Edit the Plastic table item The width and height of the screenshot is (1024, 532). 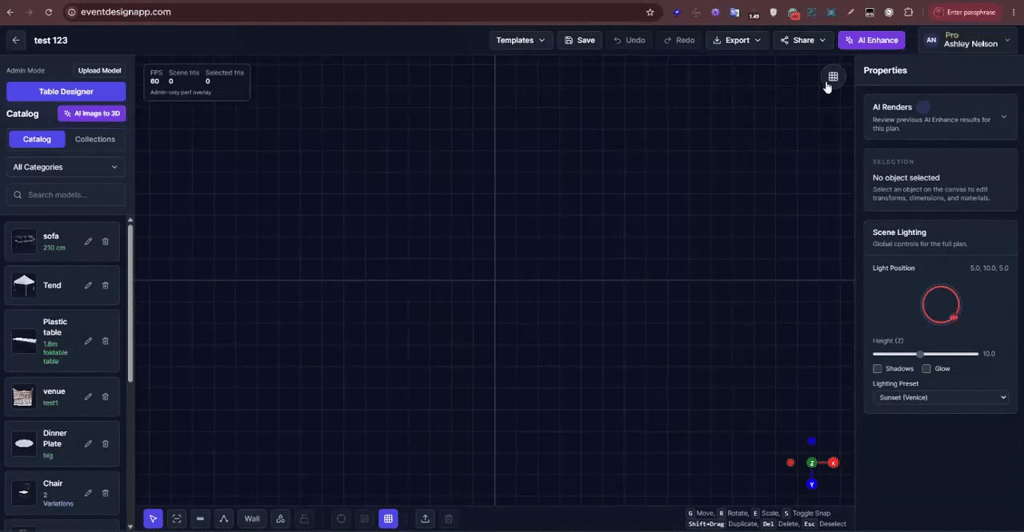[x=88, y=341]
